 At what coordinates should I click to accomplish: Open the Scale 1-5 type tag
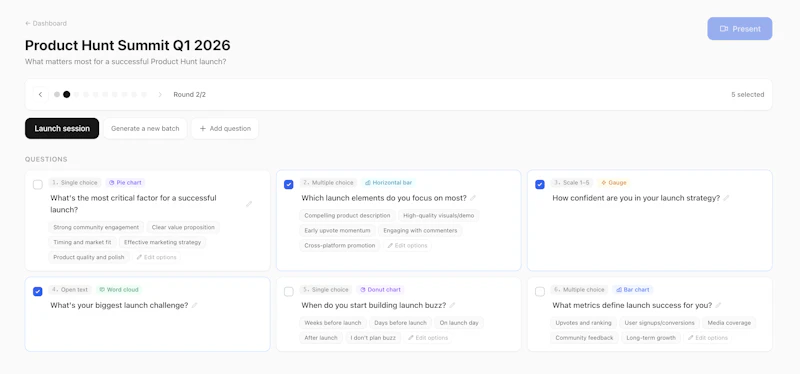(x=572, y=183)
